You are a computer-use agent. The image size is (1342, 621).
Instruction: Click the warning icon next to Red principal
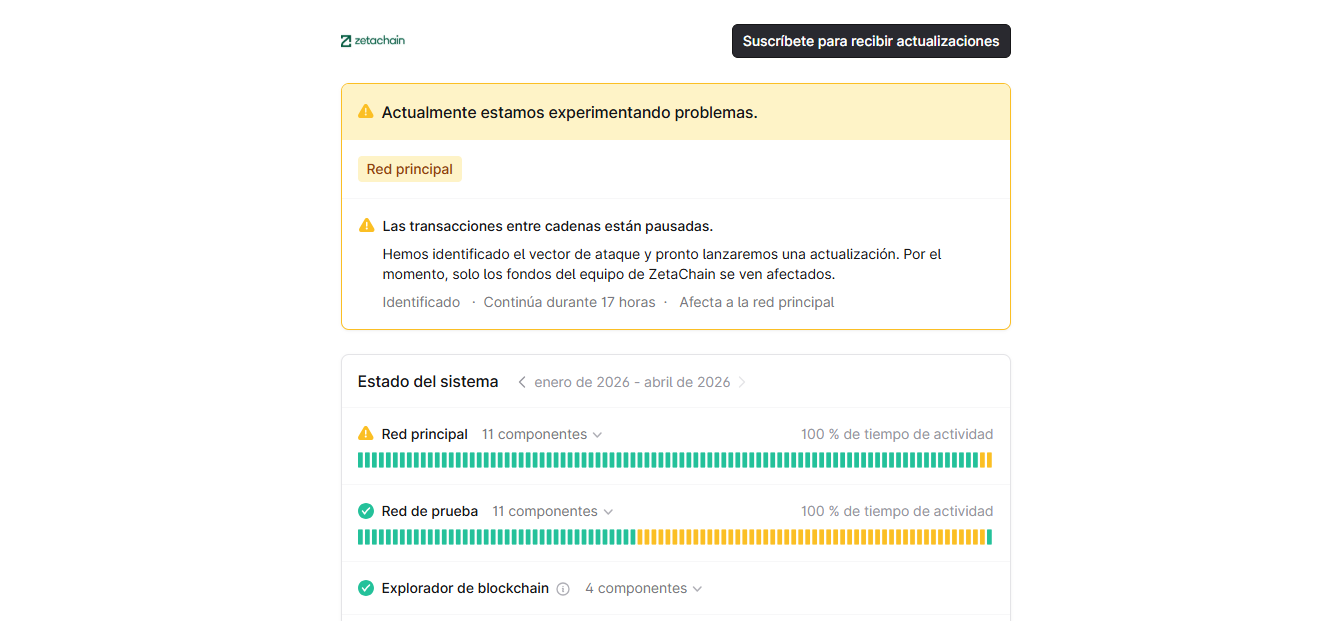point(366,434)
